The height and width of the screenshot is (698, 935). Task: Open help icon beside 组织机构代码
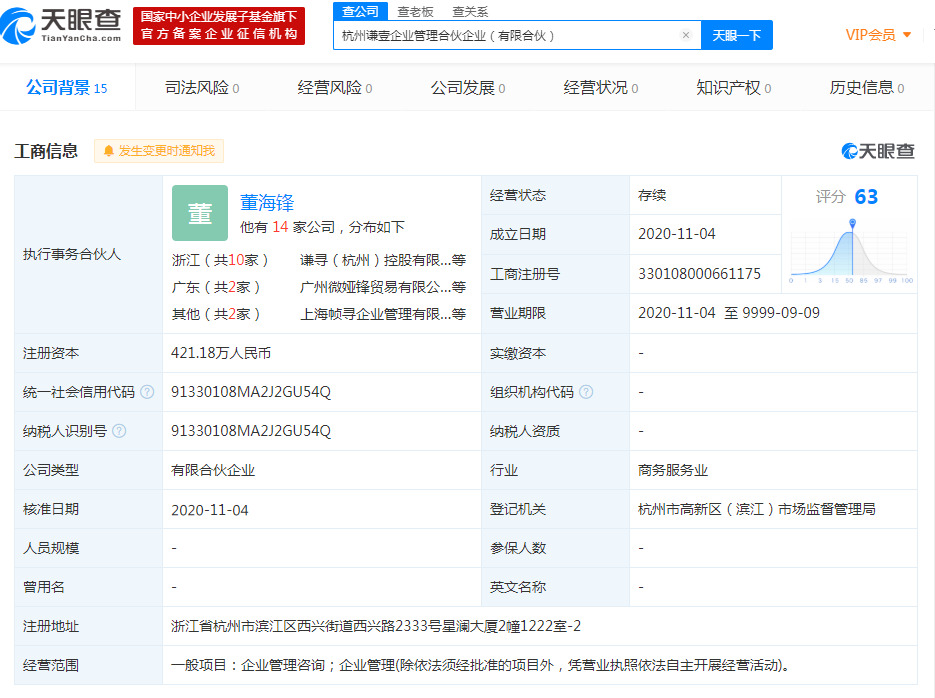point(586,392)
